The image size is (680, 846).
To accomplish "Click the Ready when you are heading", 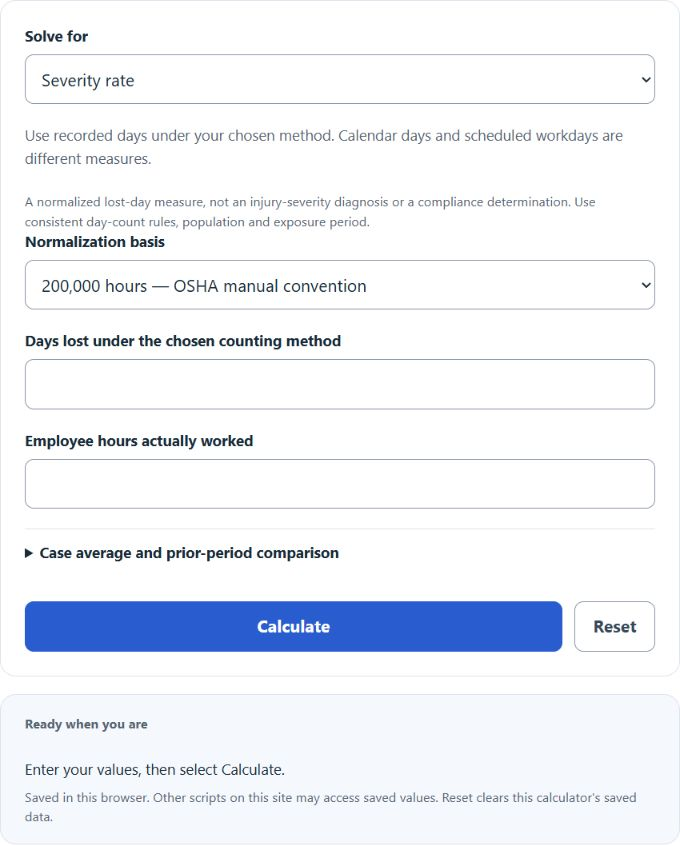I will click(x=86, y=724).
